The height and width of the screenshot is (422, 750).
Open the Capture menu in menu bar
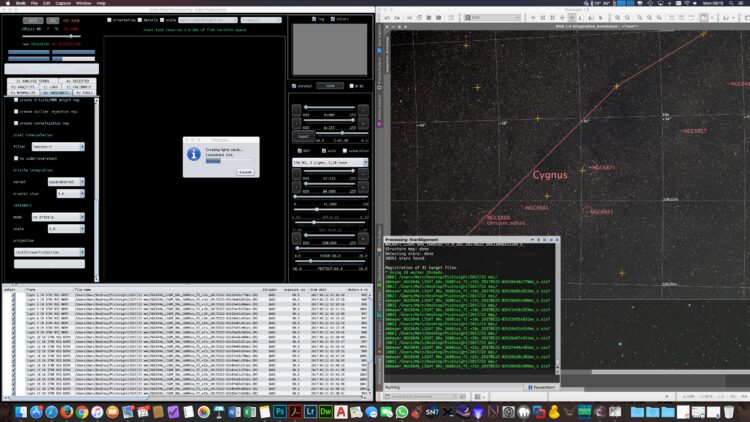(63, 3)
